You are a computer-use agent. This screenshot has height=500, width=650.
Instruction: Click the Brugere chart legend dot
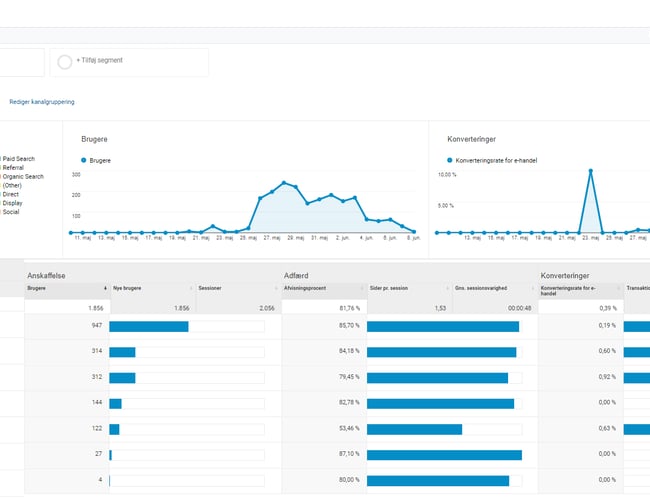[84, 160]
